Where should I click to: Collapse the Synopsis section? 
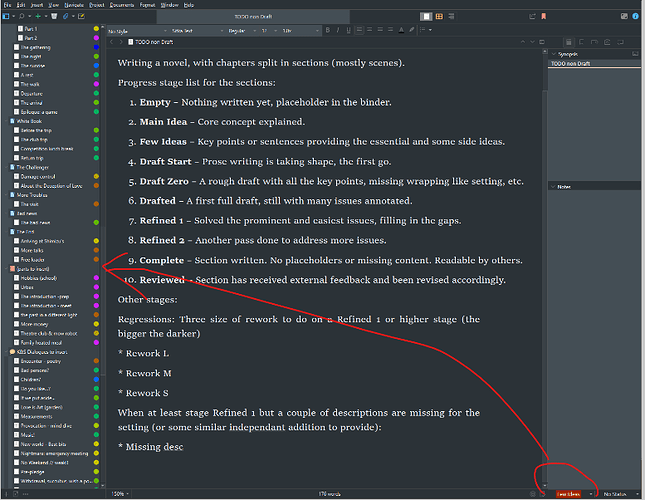[554, 54]
